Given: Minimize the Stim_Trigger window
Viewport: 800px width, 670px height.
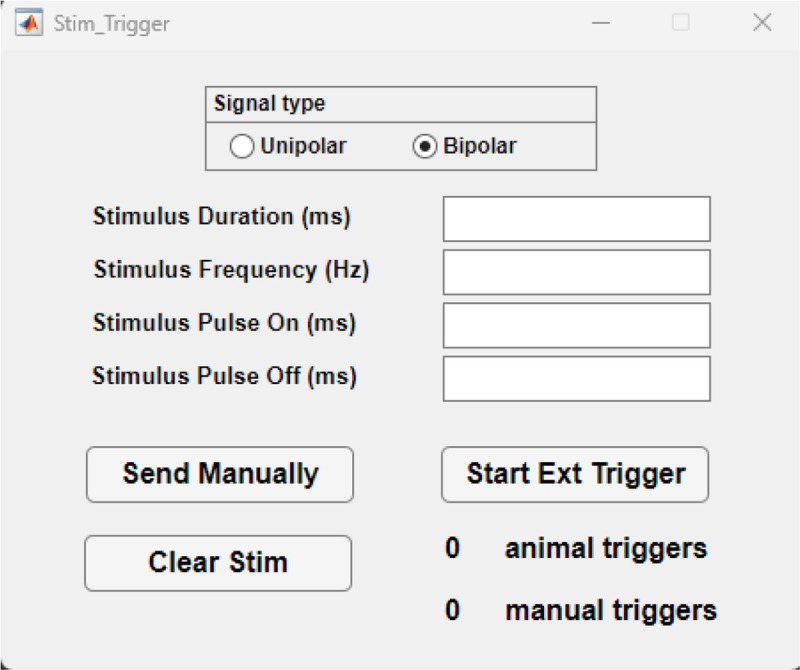Looking at the screenshot, I should tap(602, 23).
